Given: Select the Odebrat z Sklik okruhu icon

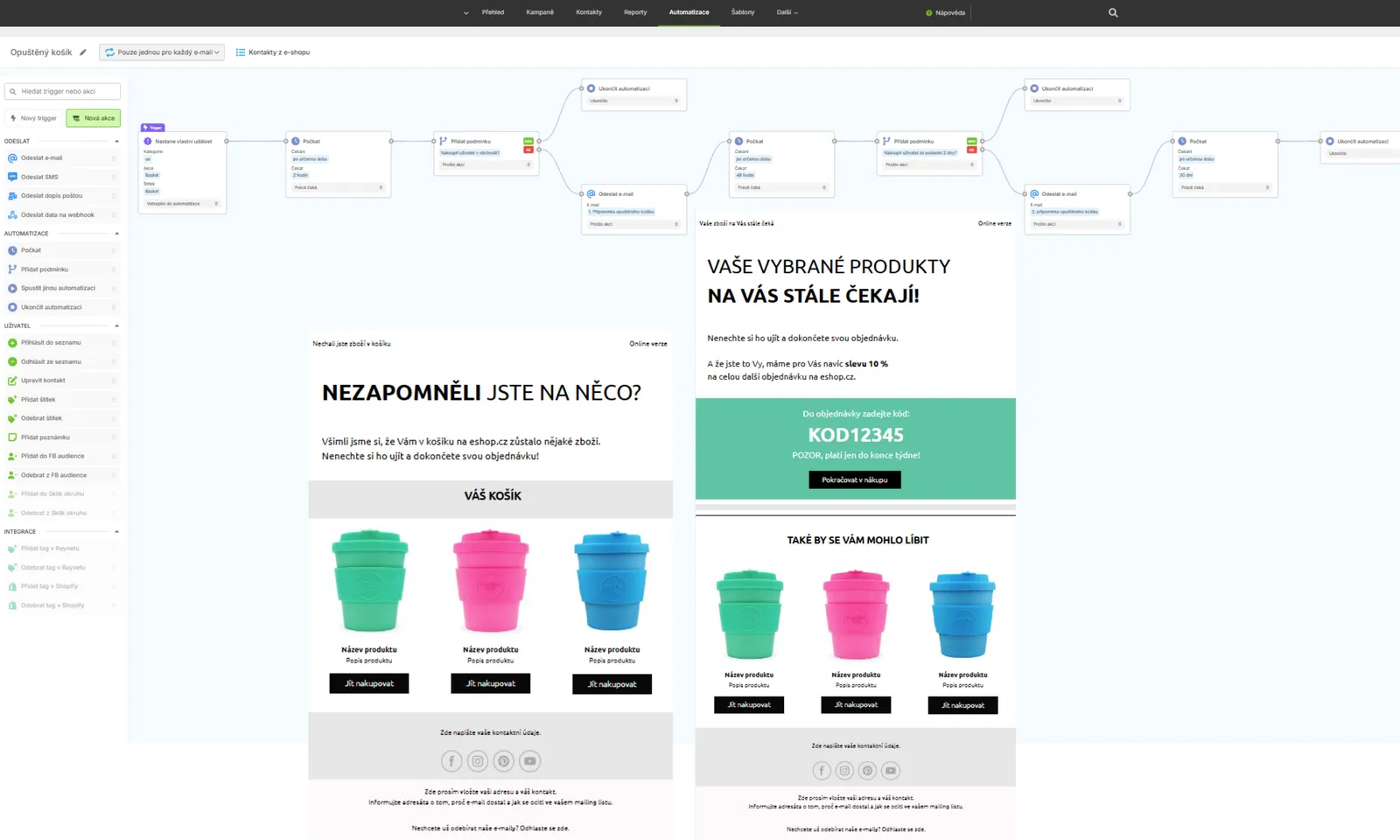Looking at the screenshot, I should (12, 513).
